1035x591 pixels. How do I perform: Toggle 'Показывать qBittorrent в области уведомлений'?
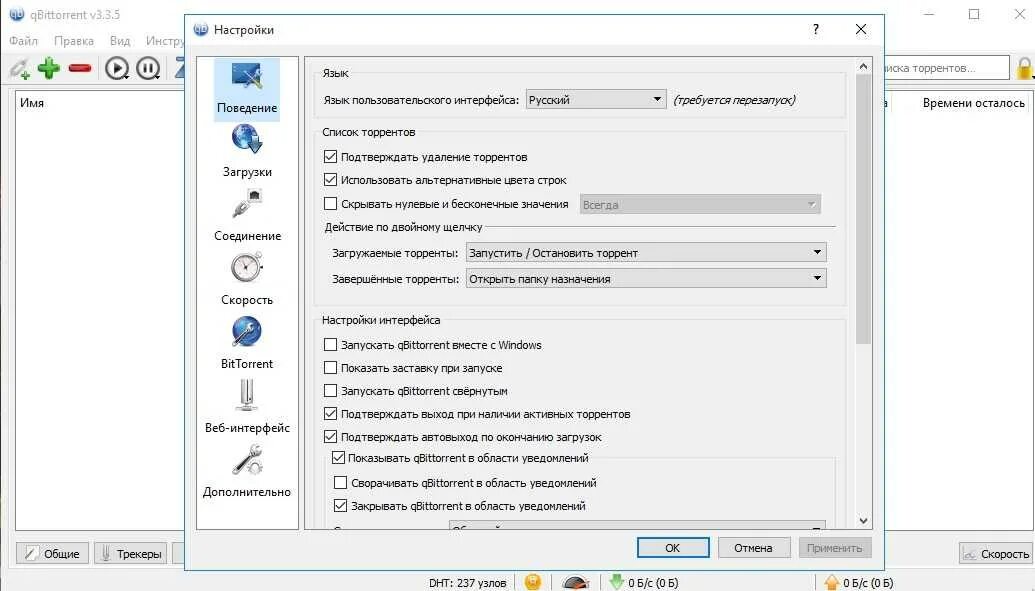coord(339,458)
